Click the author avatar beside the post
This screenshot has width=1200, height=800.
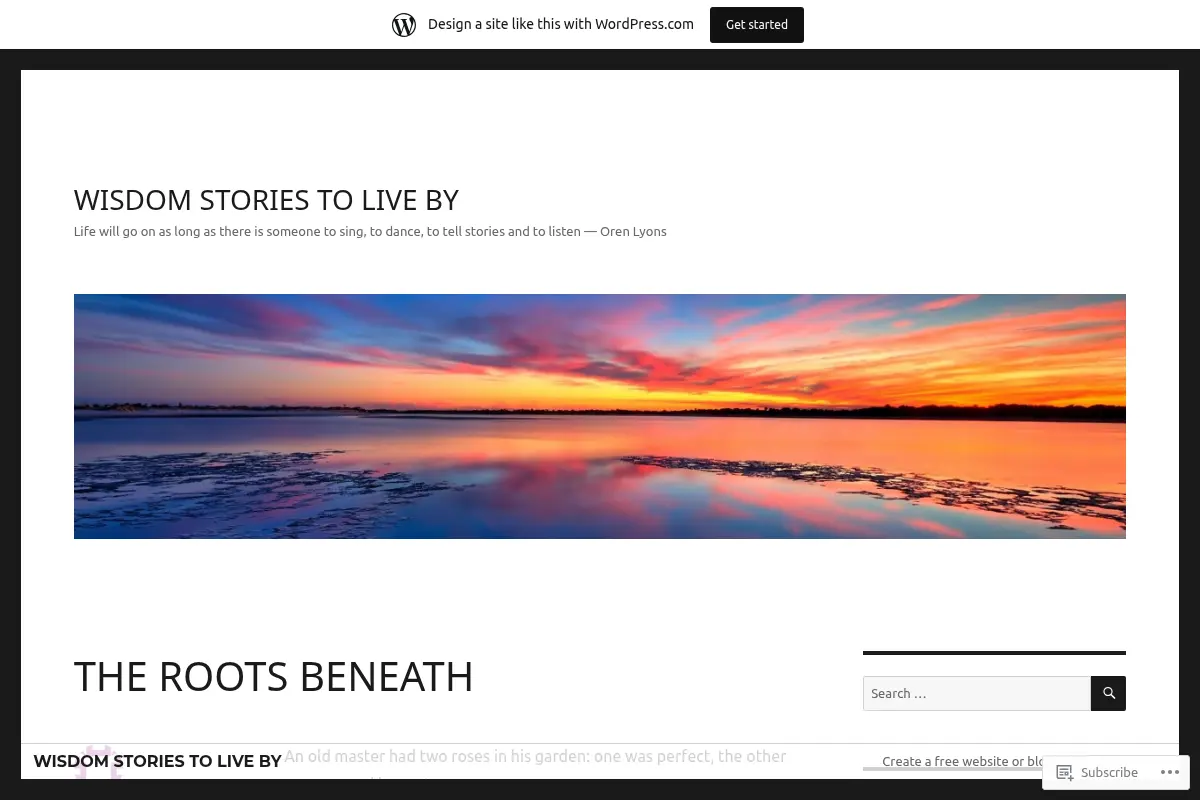98,762
